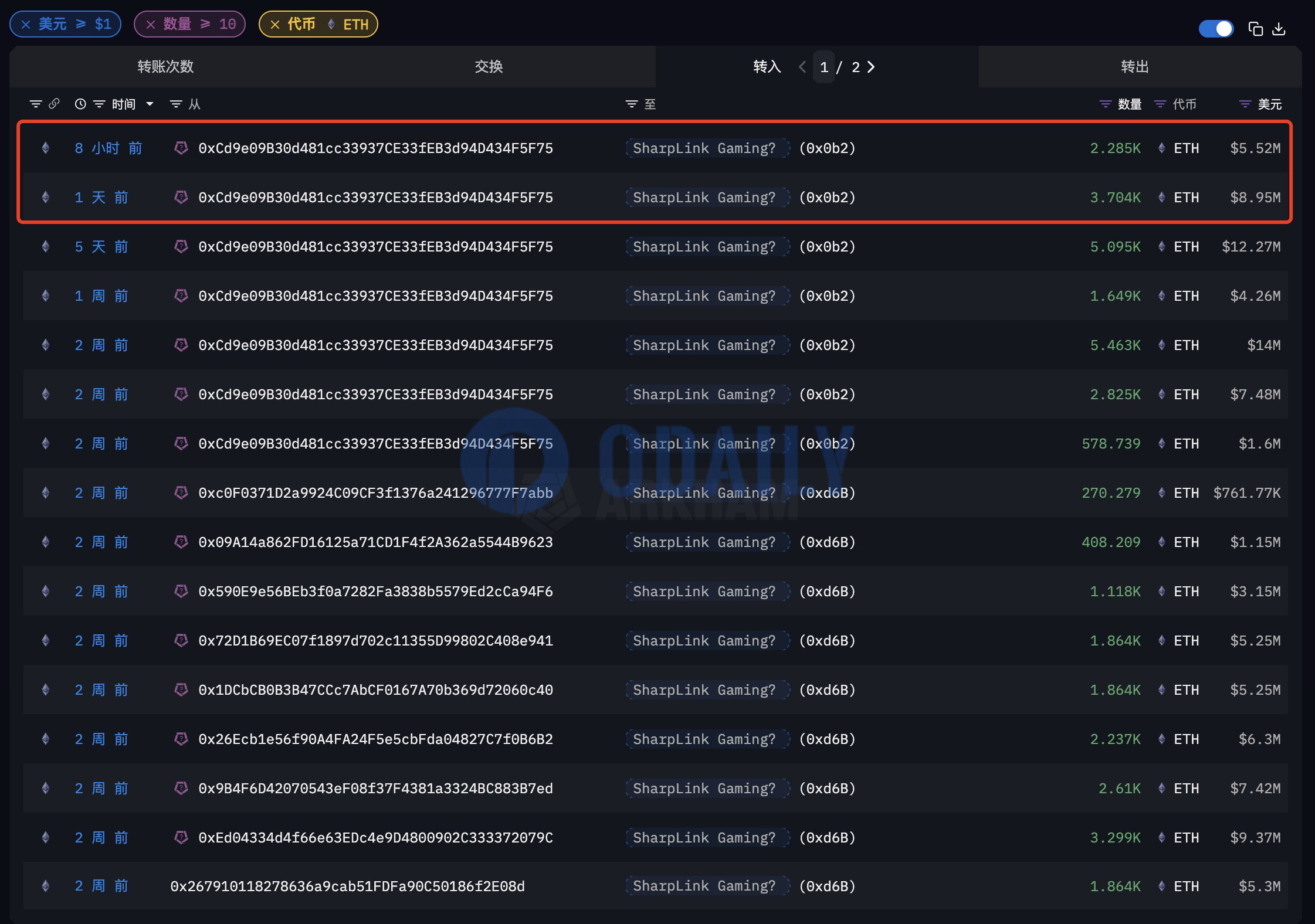The height and width of the screenshot is (924, 1315).
Task: Click the 408.209 amount value
Action: pyautogui.click(x=1111, y=542)
